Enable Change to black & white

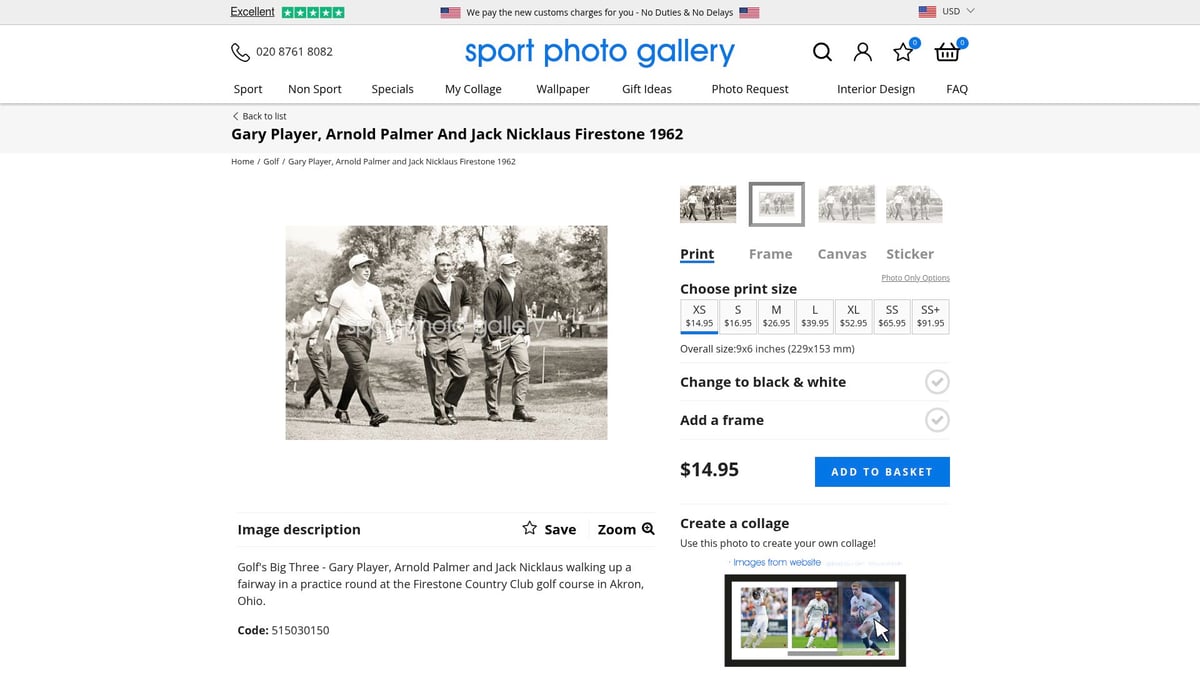tap(937, 381)
